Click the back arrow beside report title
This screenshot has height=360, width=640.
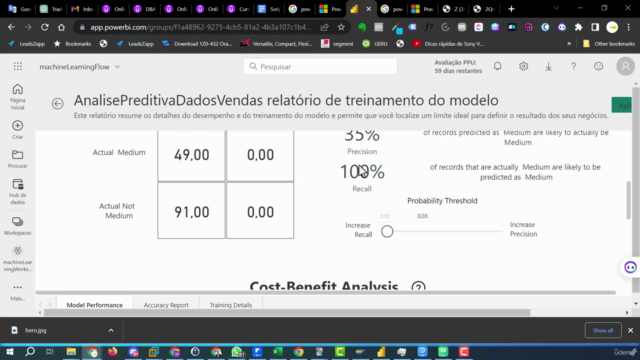58,104
